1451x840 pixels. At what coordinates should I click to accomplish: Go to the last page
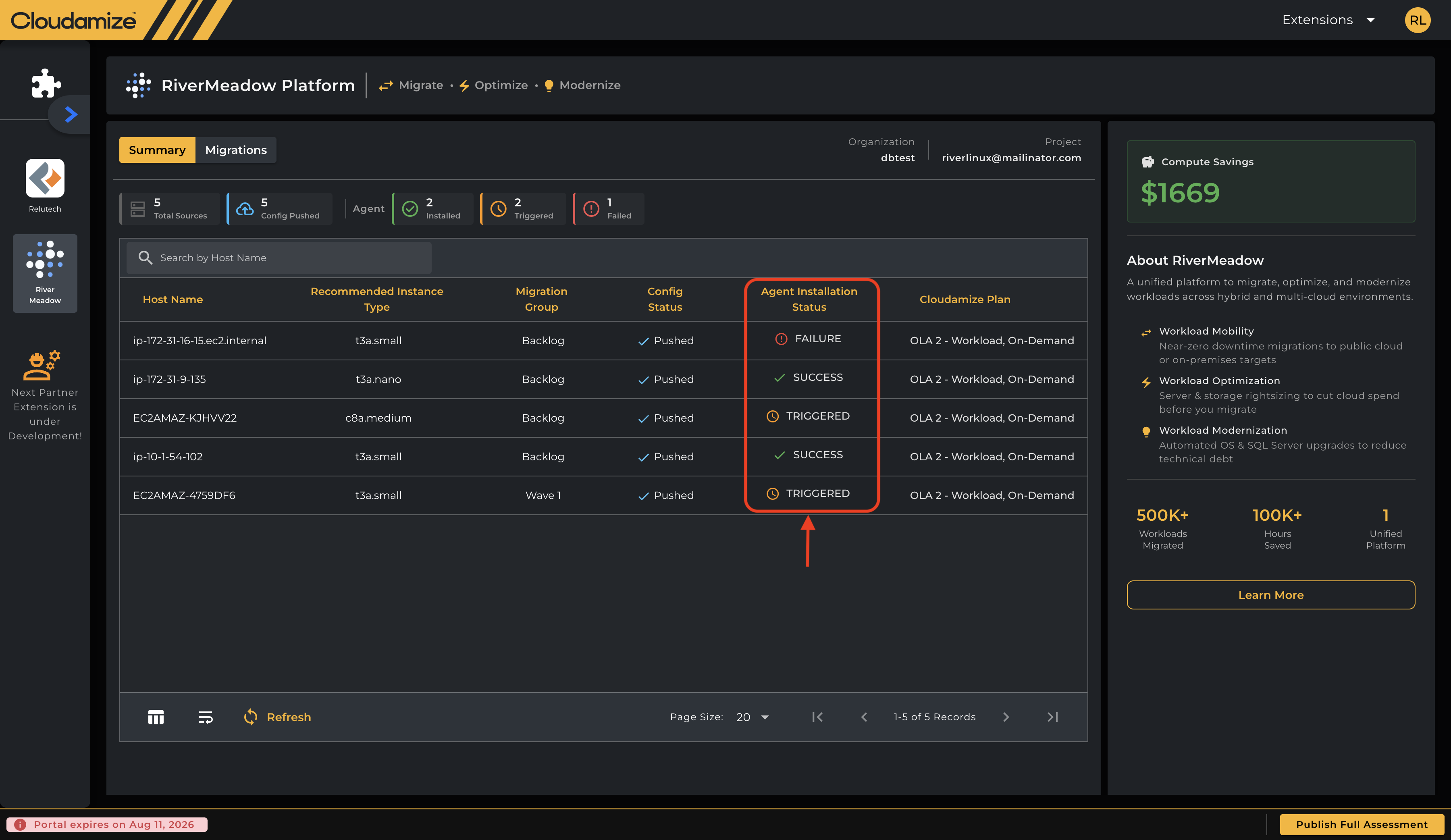coord(1052,717)
